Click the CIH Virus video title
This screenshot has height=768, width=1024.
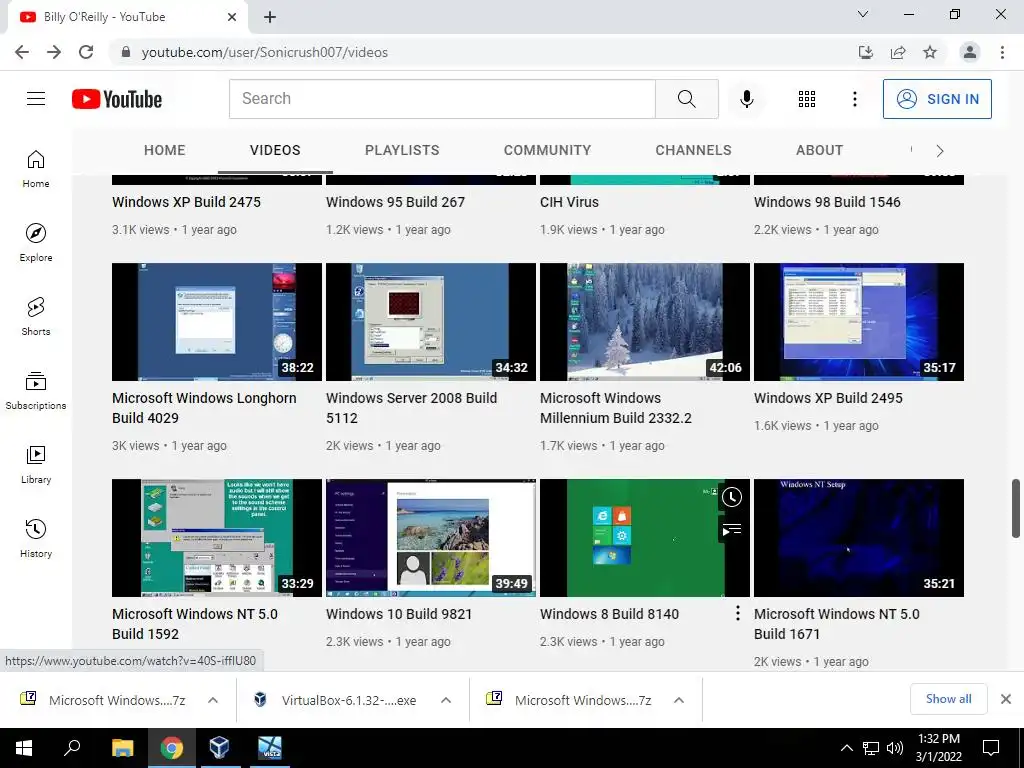click(x=569, y=202)
